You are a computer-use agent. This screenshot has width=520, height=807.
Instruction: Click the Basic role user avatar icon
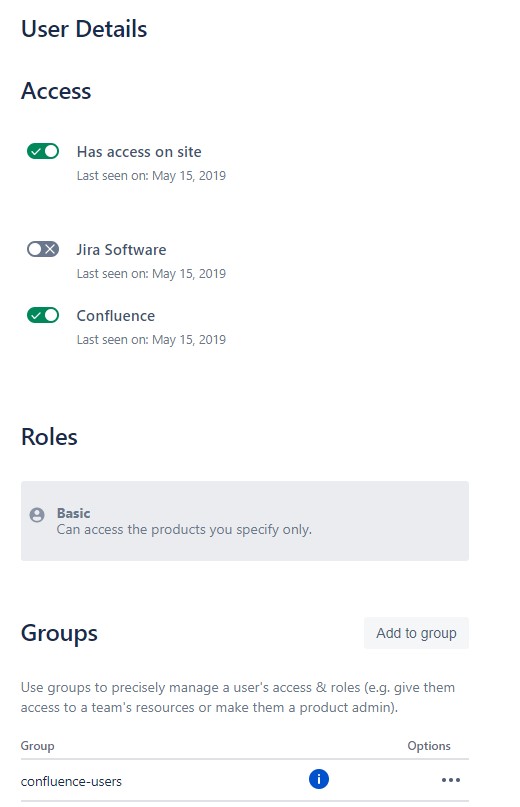[37, 515]
